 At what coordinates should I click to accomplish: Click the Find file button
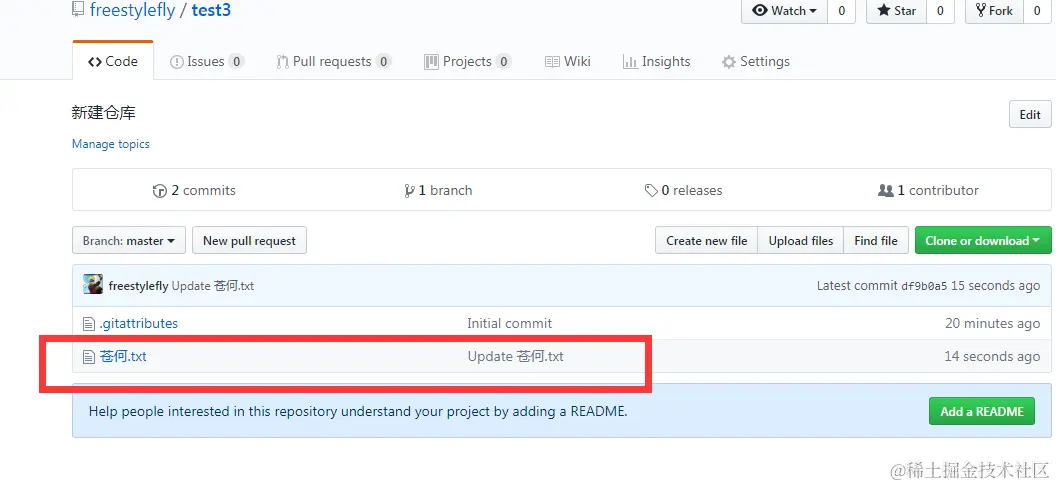(x=876, y=240)
